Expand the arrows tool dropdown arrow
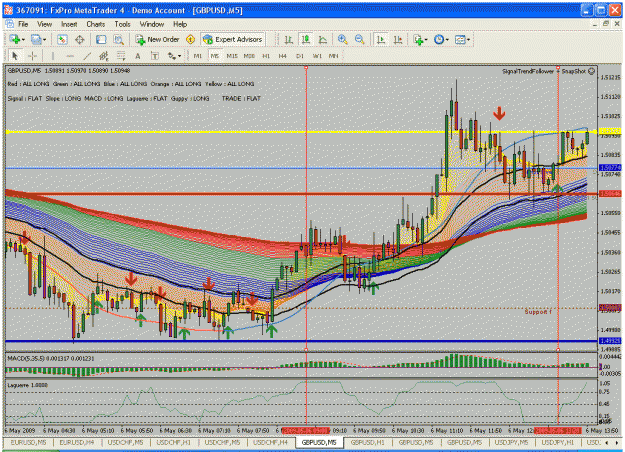The height and width of the screenshot is (452, 625). pyautogui.click(x=179, y=56)
